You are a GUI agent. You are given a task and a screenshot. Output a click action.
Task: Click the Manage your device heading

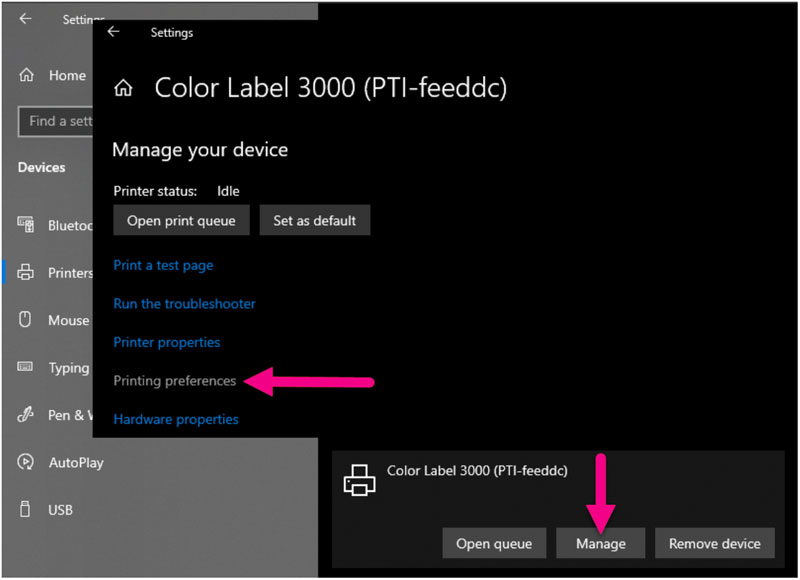pyautogui.click(x=200, y=150)
